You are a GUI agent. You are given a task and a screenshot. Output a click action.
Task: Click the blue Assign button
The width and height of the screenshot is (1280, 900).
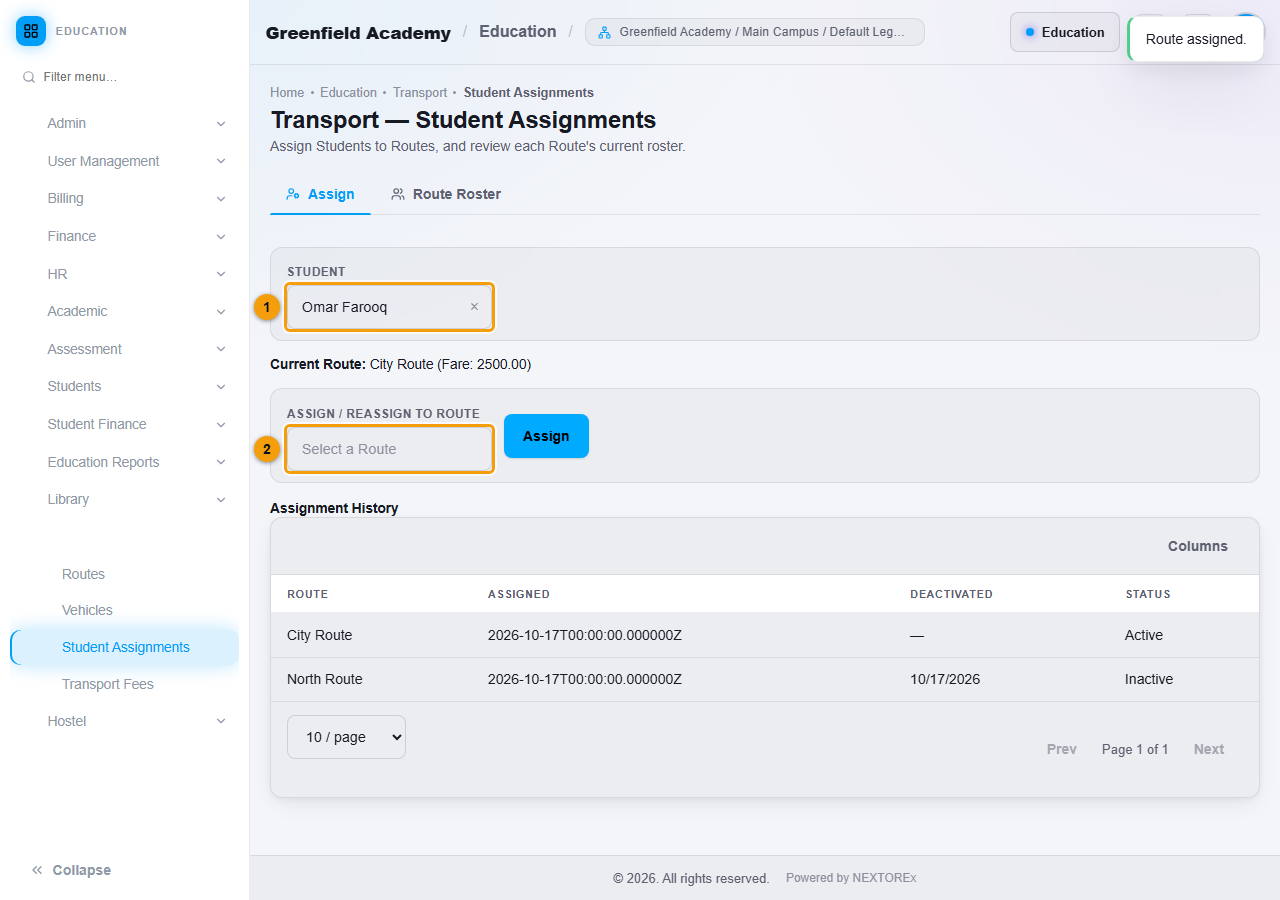pos(546,436)
